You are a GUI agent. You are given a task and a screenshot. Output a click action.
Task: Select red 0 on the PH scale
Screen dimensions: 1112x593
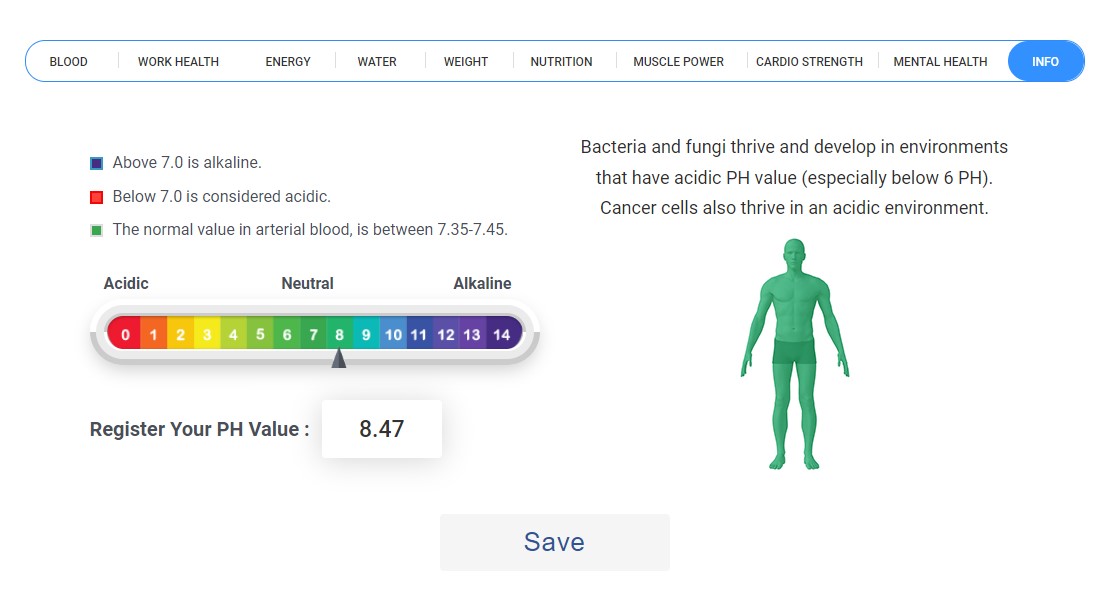tap(125, 335)
